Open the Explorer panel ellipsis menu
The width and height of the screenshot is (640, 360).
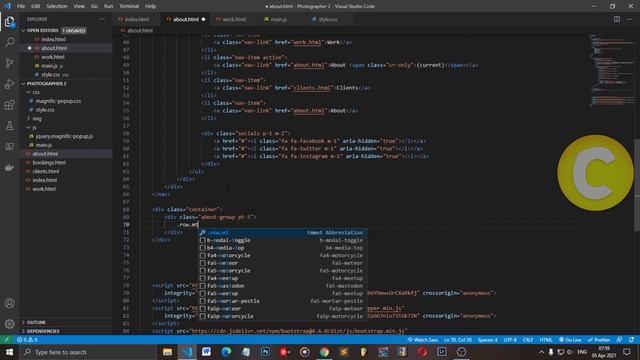pyautogui.click(x=102, y=19)
